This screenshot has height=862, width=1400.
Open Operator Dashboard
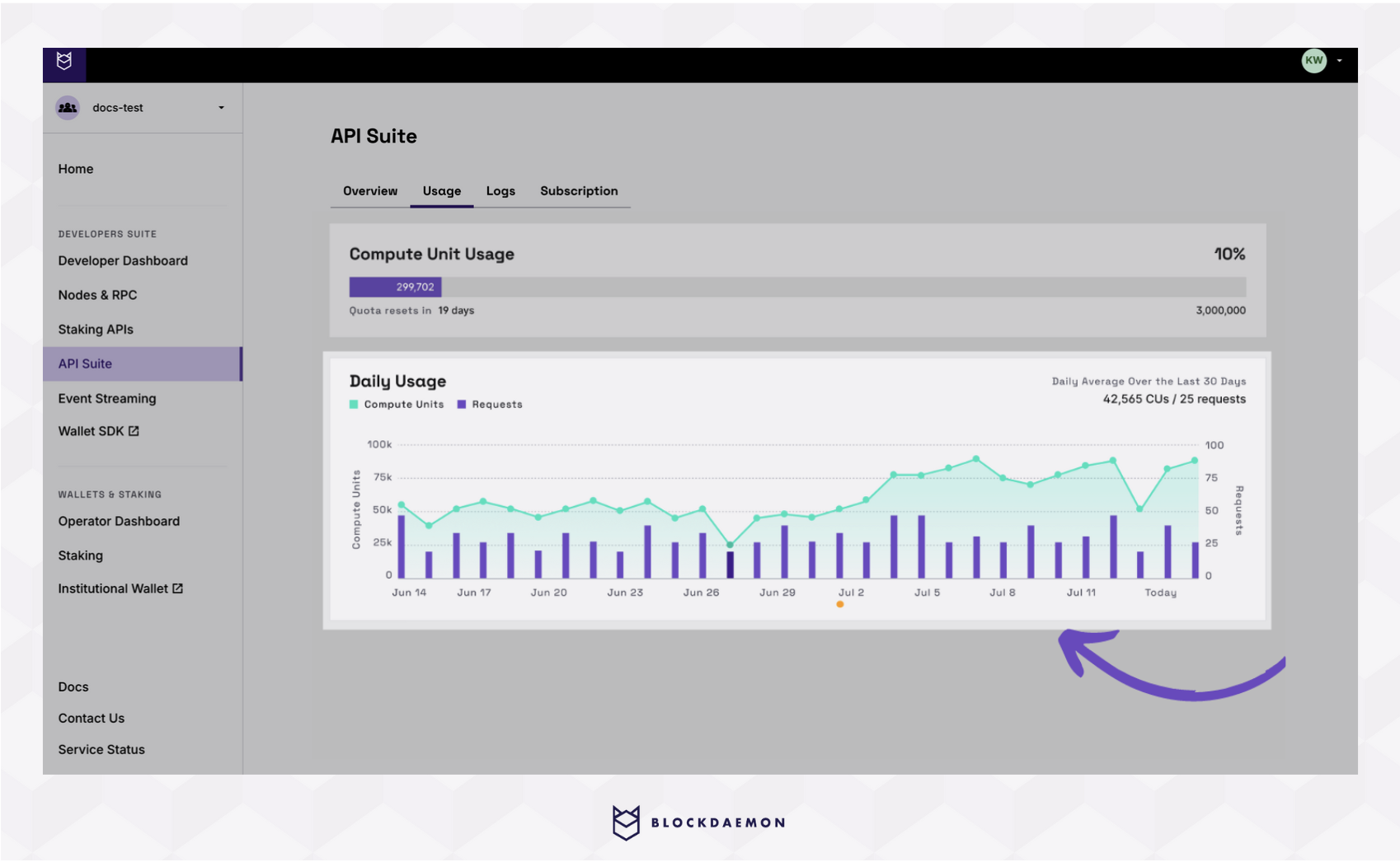[119, 522]
